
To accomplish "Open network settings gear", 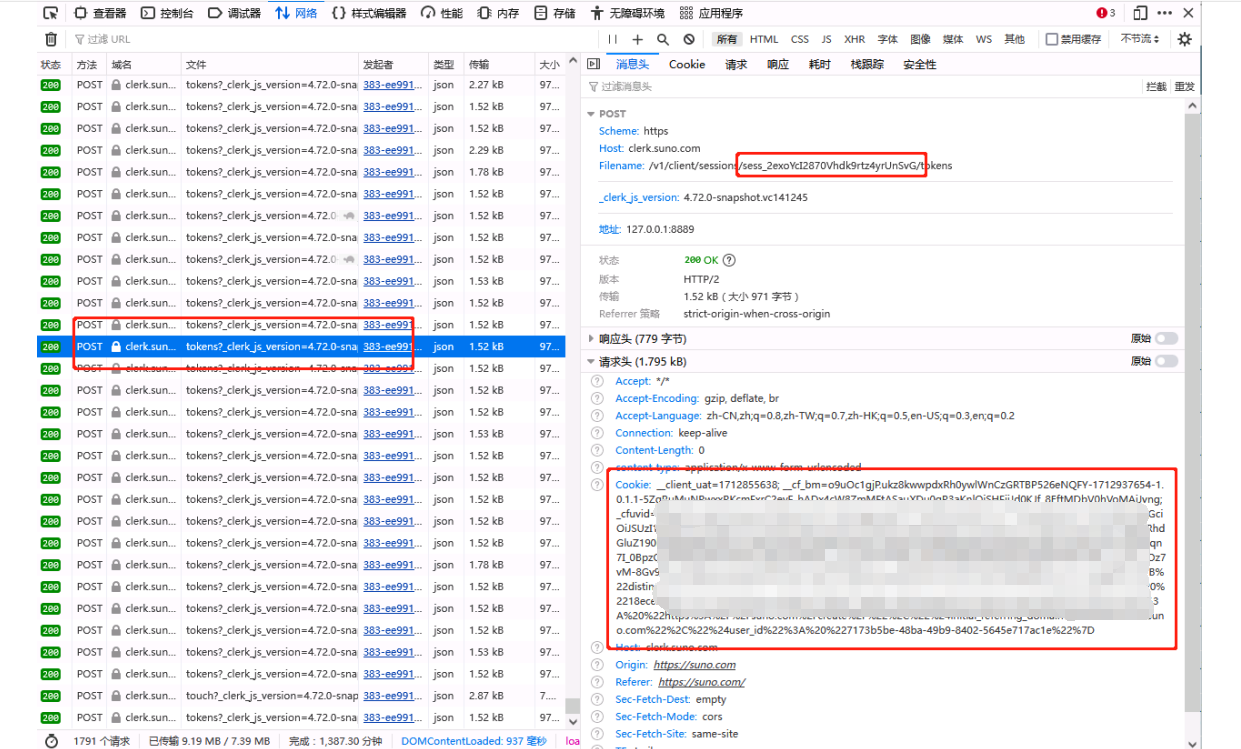I will tap(1185, 39).
